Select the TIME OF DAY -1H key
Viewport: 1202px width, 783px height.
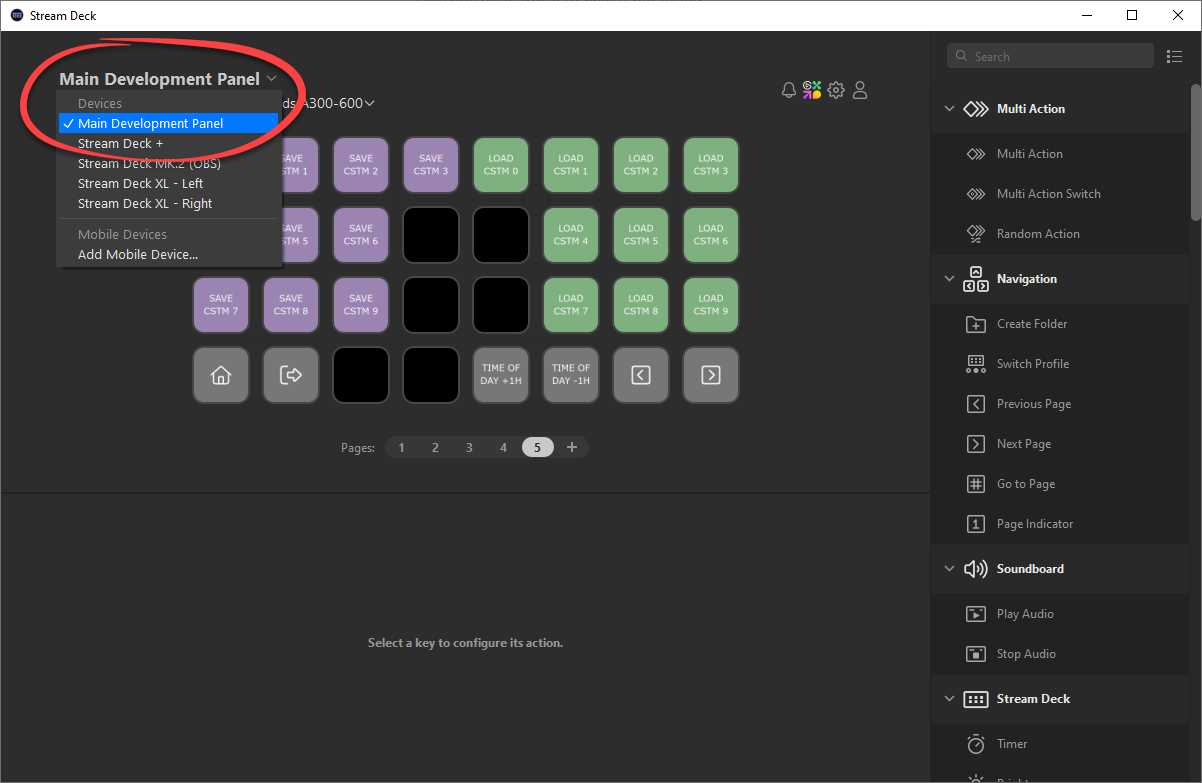571,375
